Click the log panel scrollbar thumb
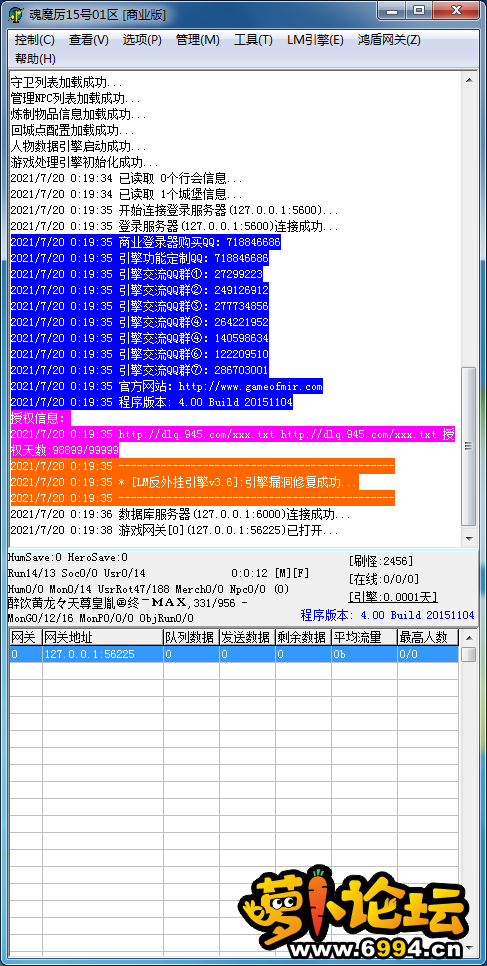The width and height of the screenshot is (487, 966). tap(469, 446)
